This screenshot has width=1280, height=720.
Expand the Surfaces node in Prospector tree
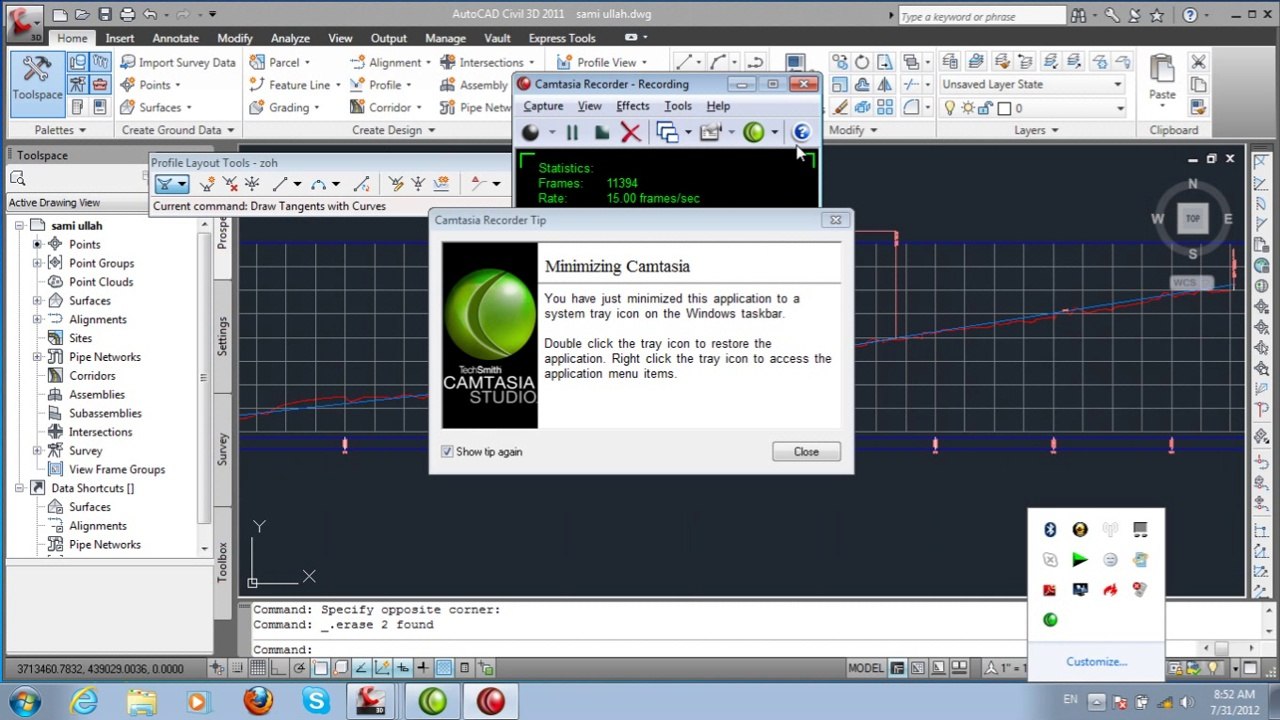point(37,301)
